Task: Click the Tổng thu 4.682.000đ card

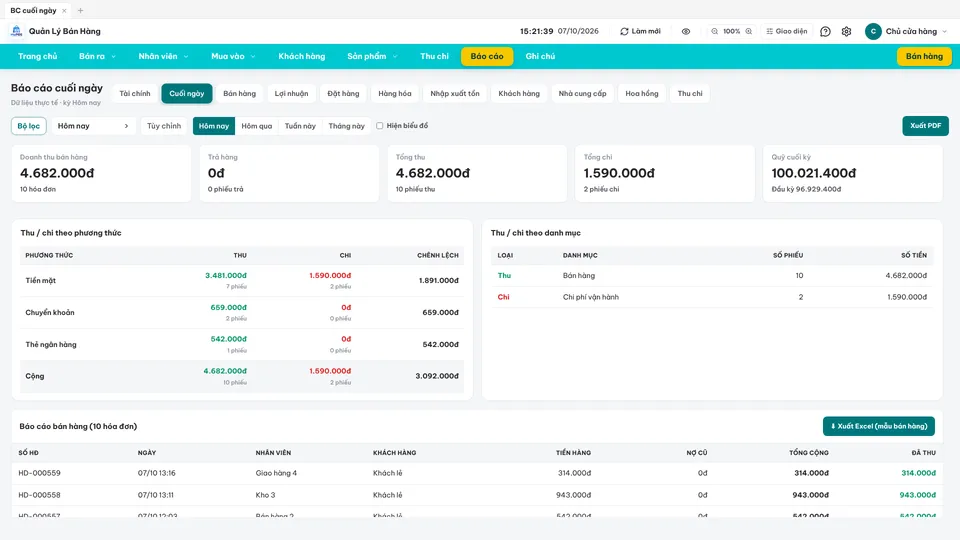Action: click(477, 173)
